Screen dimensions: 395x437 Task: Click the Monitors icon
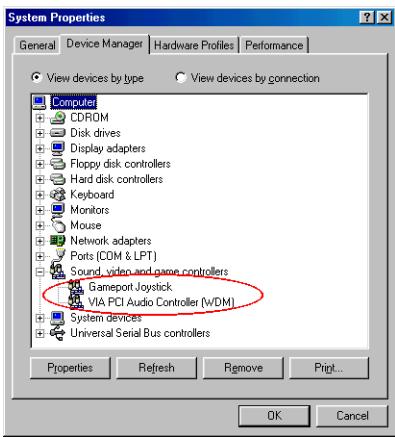point(57,210)
